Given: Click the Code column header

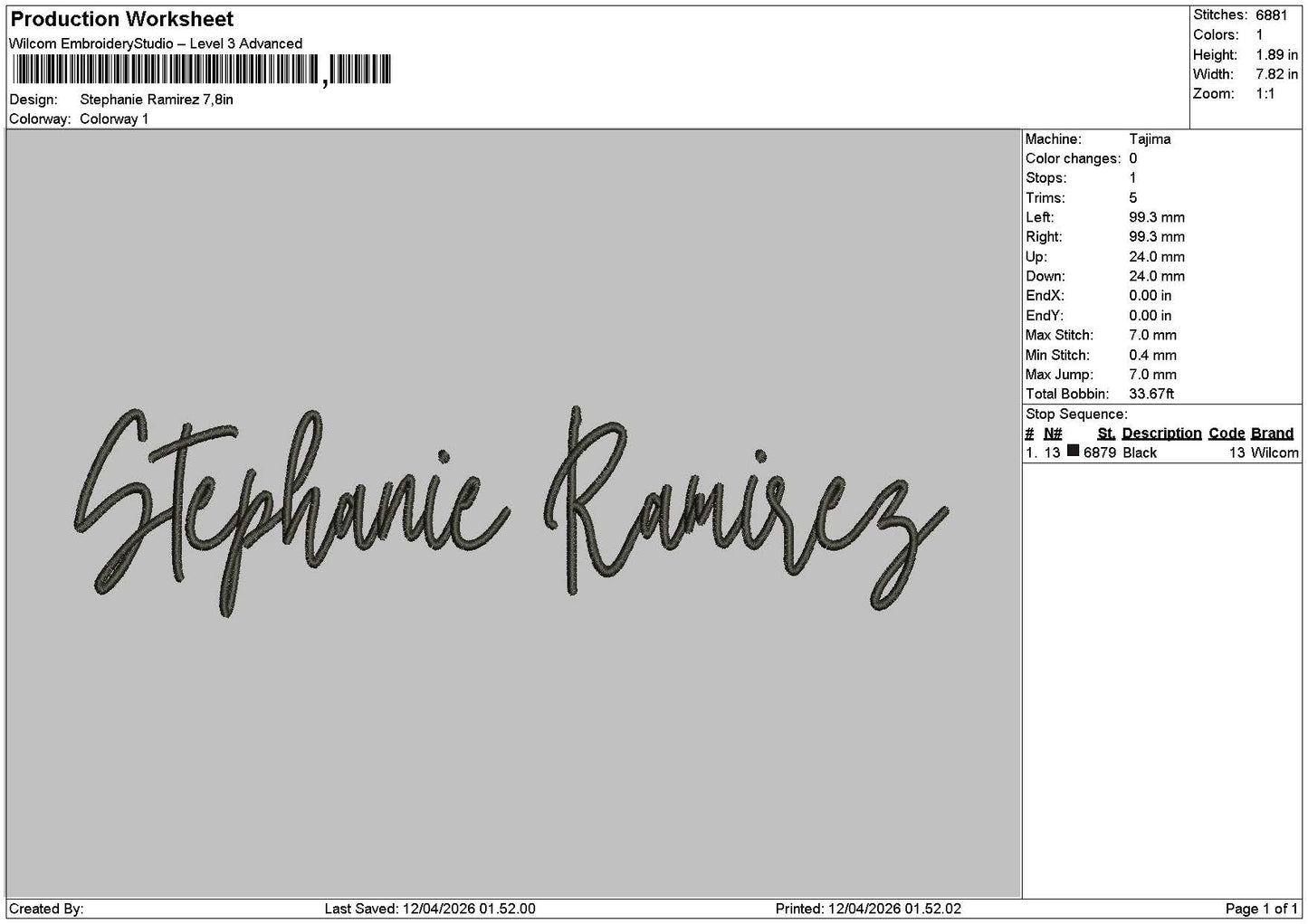Looking at the screenshot, I should [x=1227, y=433].
